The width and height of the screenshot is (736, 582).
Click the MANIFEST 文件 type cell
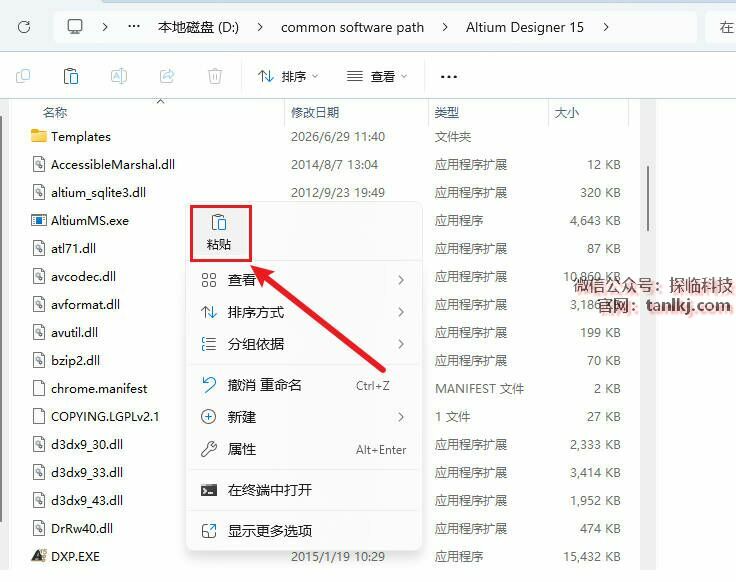[479, 389]
